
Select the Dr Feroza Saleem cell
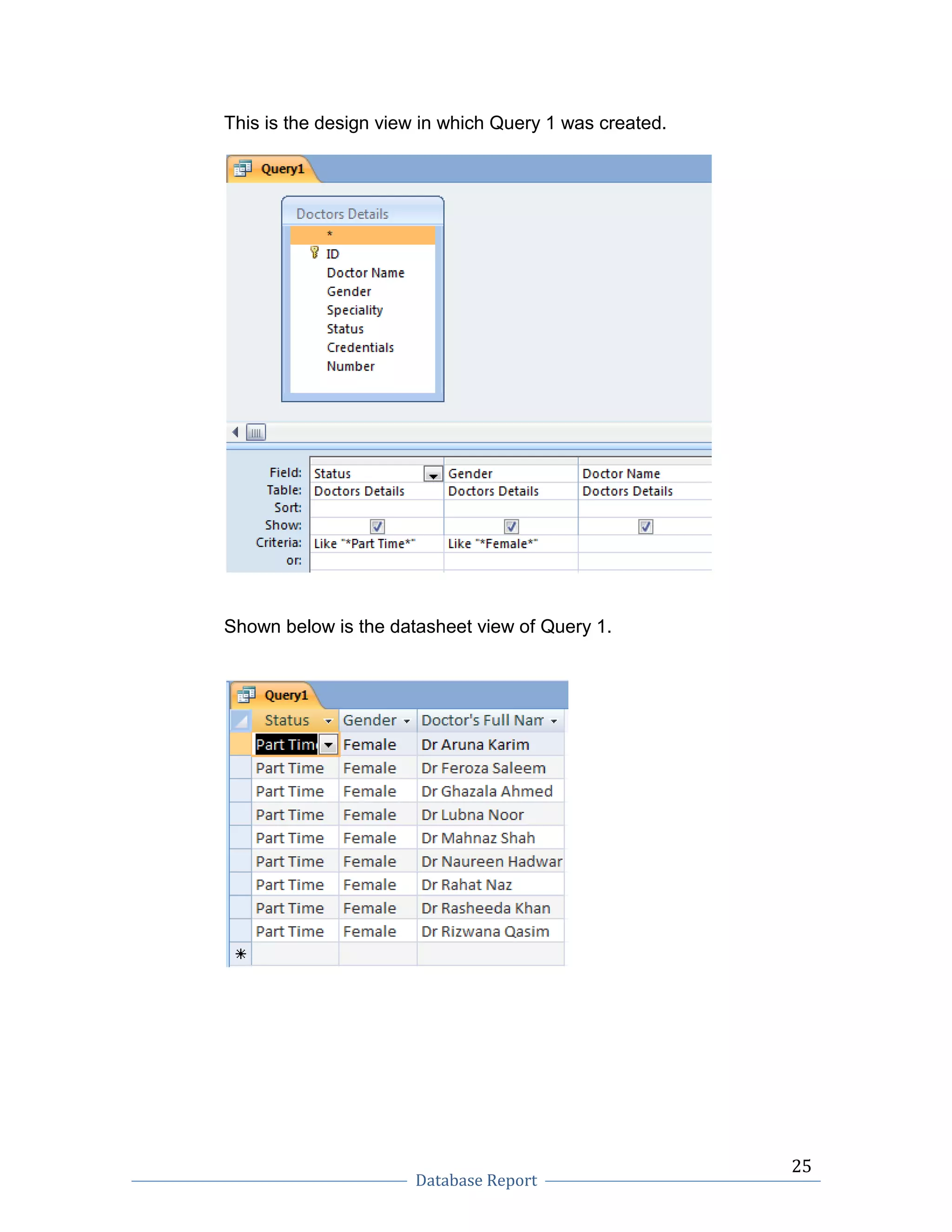click(491, 768)
